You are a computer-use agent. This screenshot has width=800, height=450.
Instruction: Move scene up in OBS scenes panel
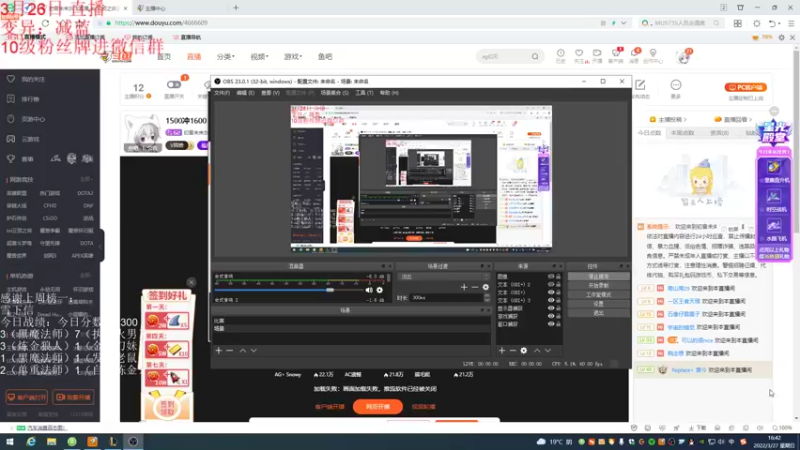[243, 351]
